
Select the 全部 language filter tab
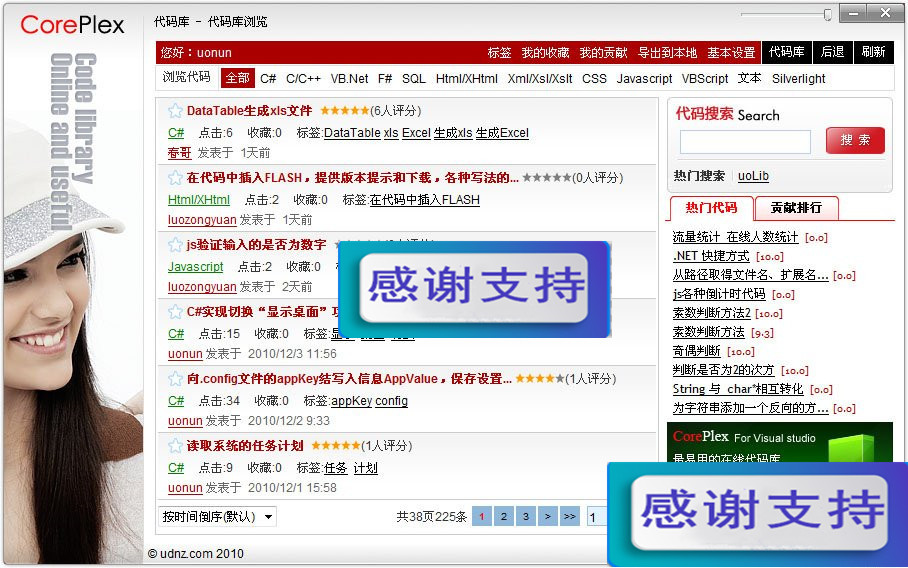coord(237,78)
